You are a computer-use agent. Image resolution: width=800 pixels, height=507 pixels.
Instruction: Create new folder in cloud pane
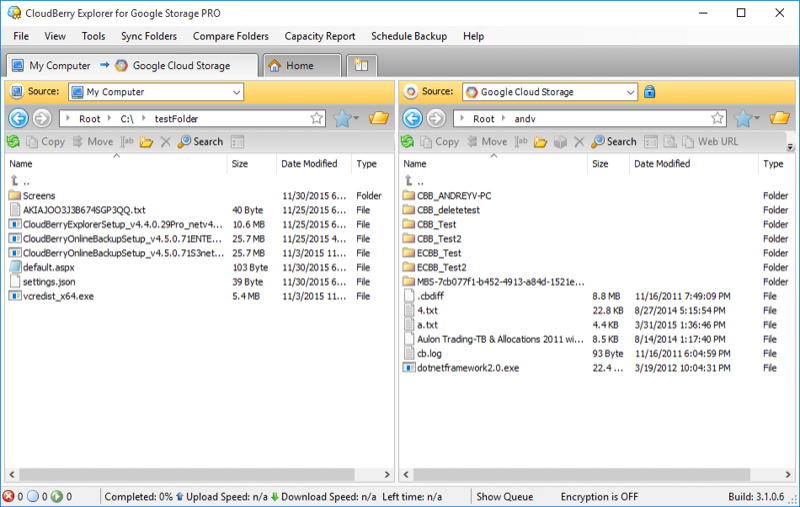click(541, 141)
